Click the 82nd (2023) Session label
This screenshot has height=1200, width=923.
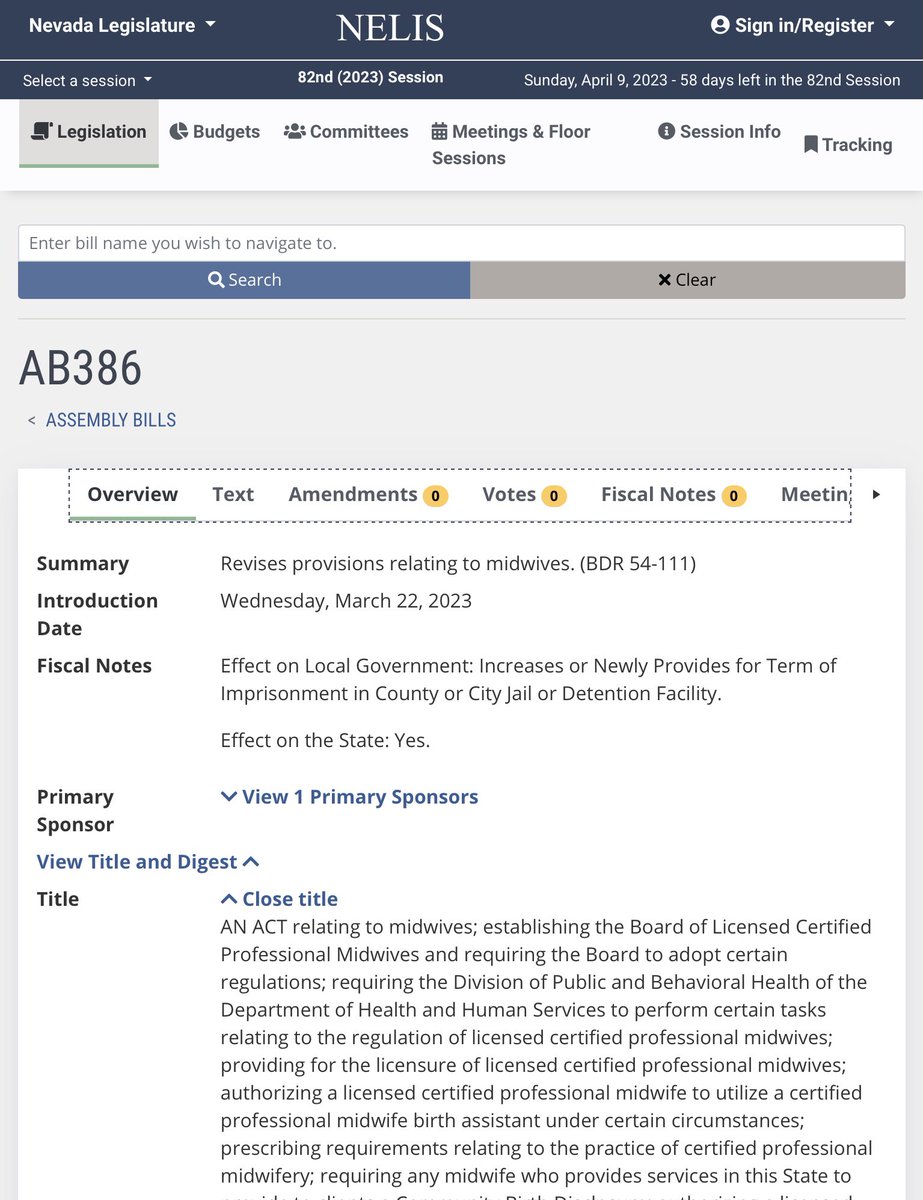coord(370,77)
